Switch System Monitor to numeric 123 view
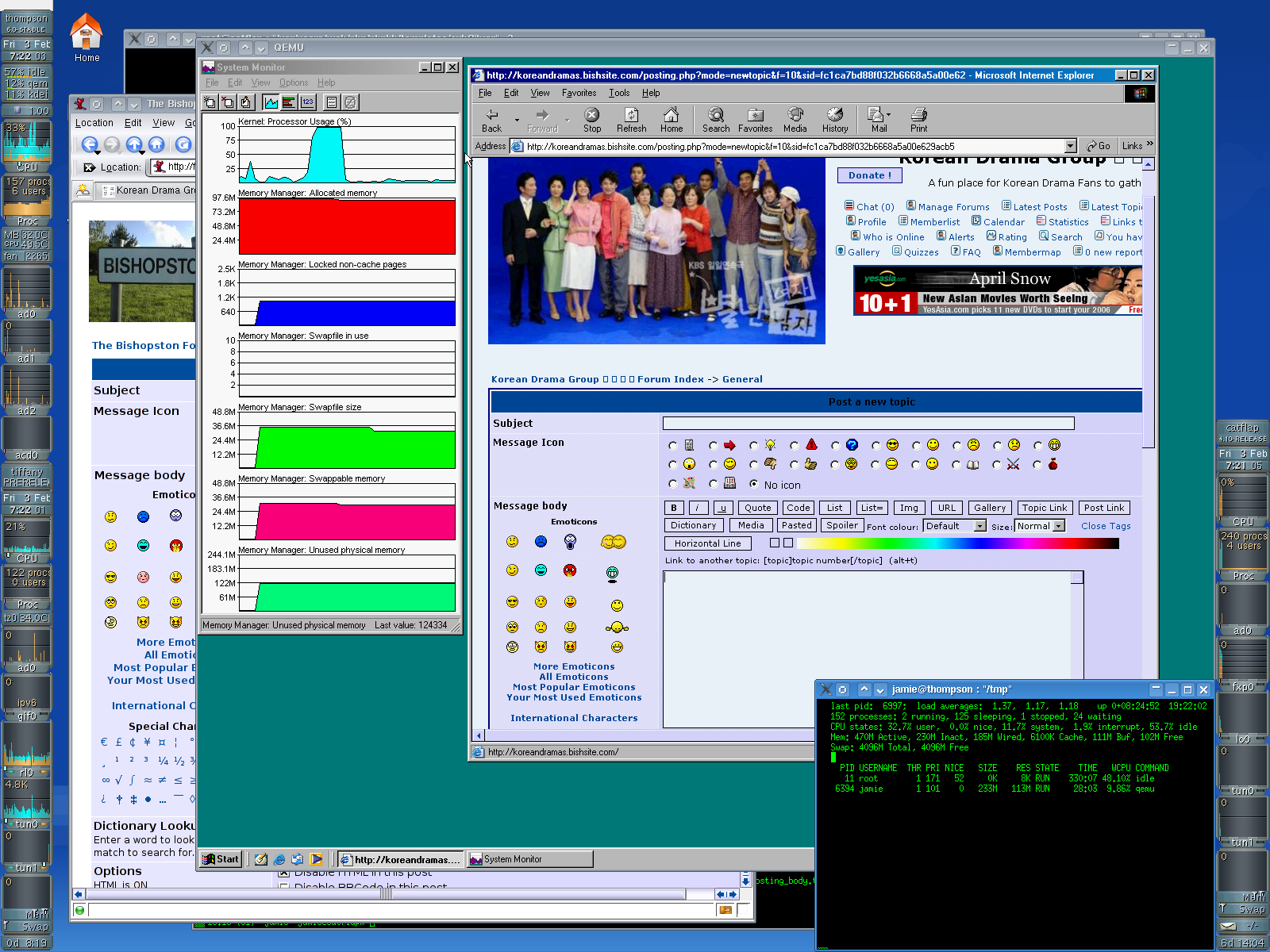1270x952 pixels. point(307,102)
